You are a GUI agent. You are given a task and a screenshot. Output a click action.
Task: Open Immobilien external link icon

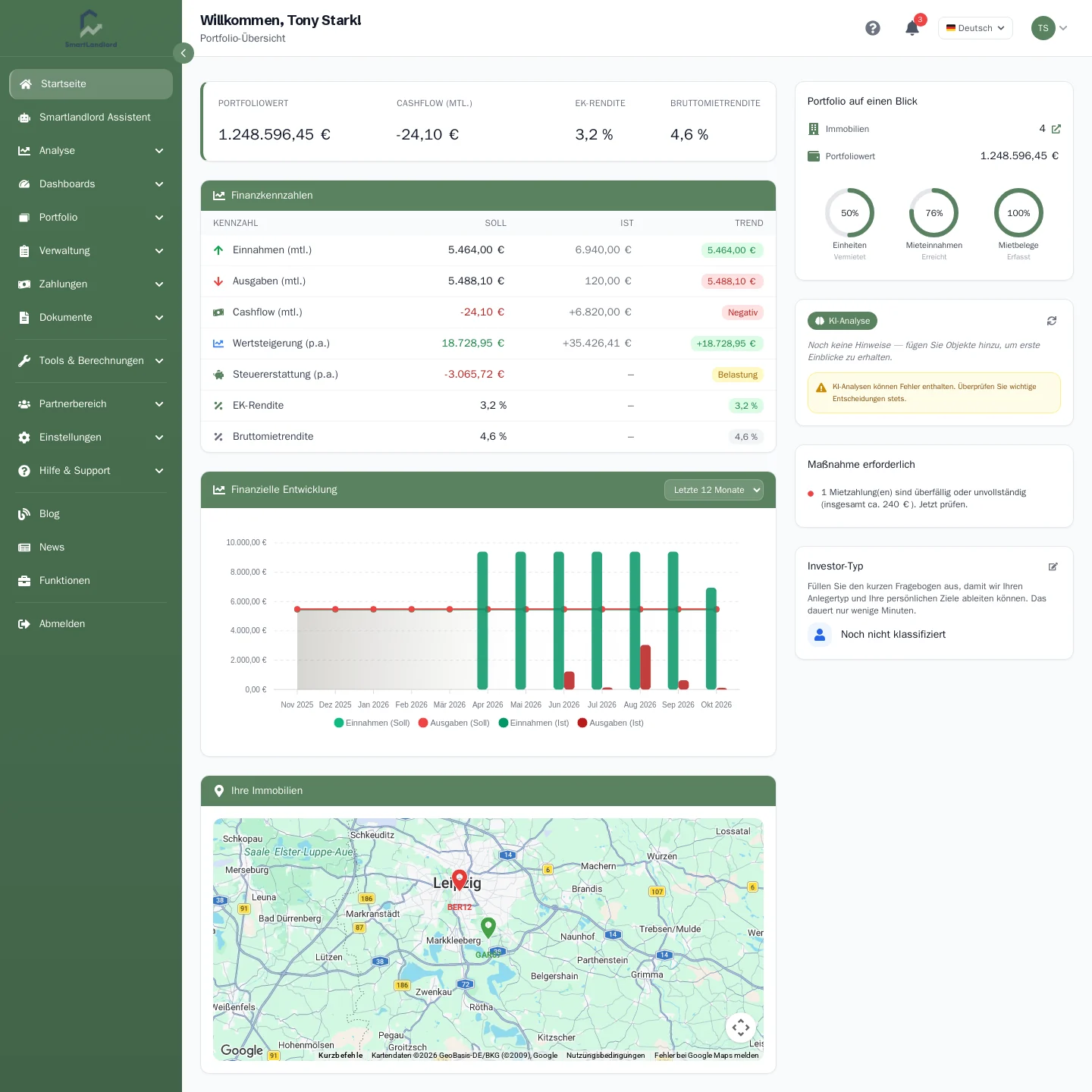coord(1056,129)
